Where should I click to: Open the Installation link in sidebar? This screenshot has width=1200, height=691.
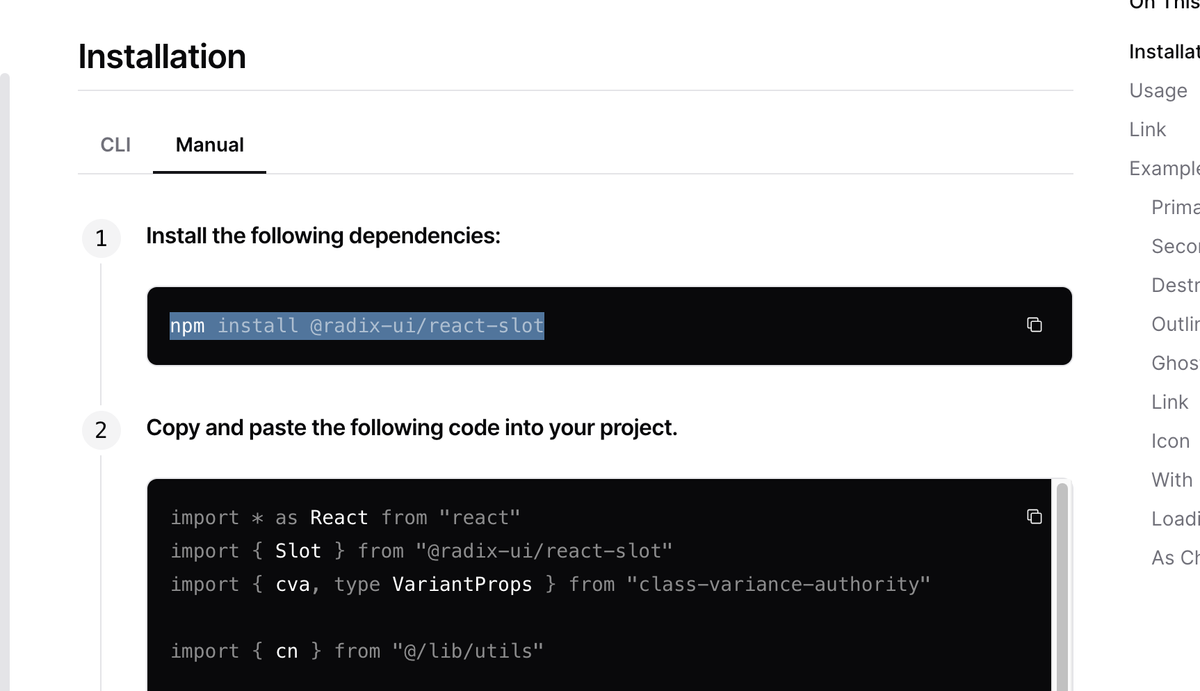pos(1164,52)
